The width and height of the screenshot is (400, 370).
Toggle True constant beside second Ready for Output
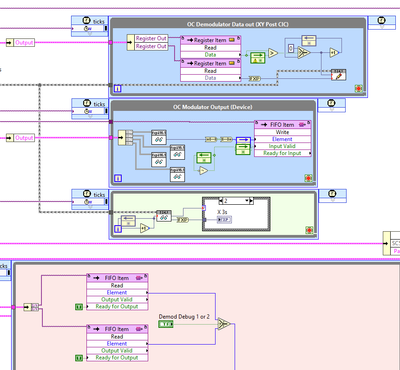pyautogui.click(x=79, y=358)
